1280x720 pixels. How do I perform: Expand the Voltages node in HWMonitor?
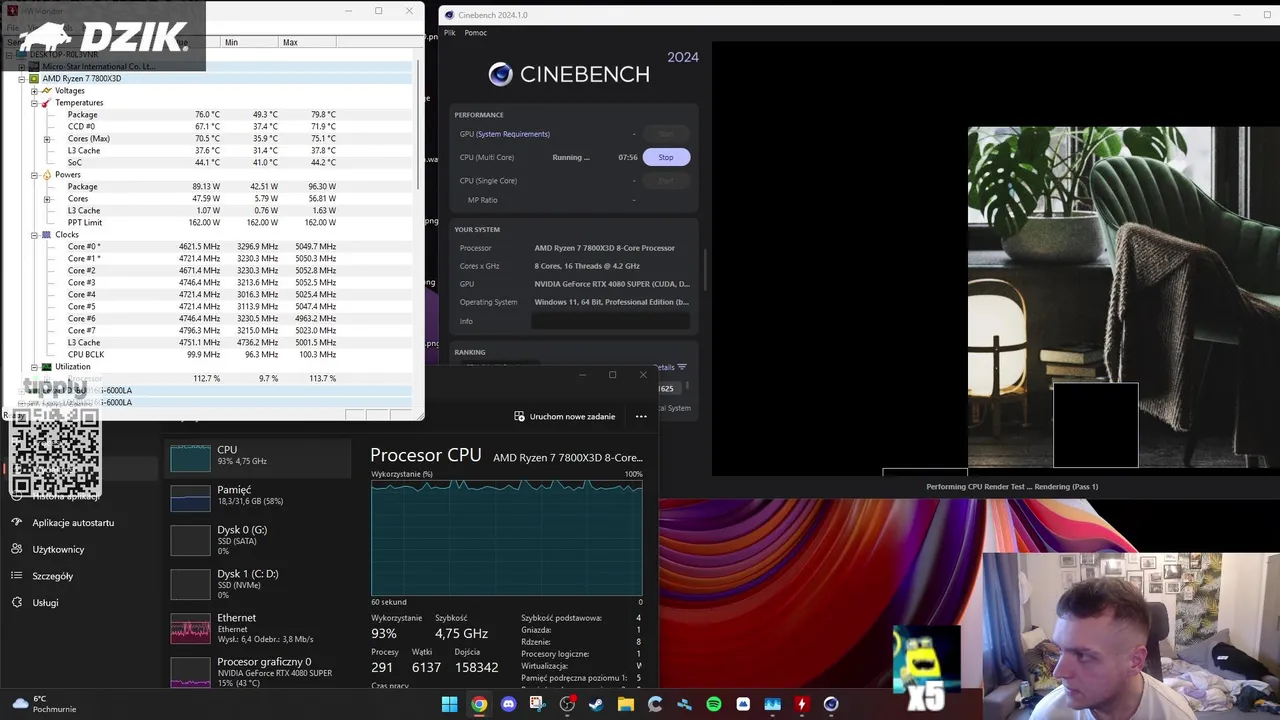pos(34,90)
